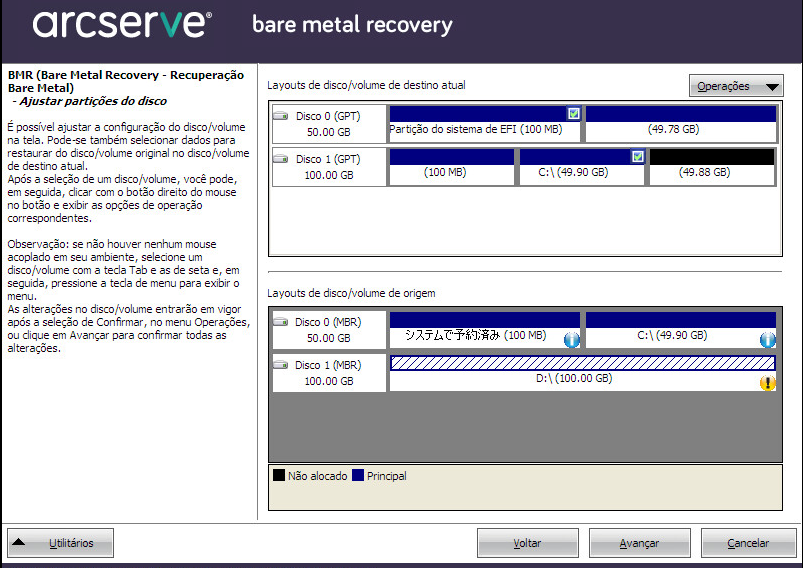Click the Cancelar button
The image size is (803, 568).
click(748, 543)
